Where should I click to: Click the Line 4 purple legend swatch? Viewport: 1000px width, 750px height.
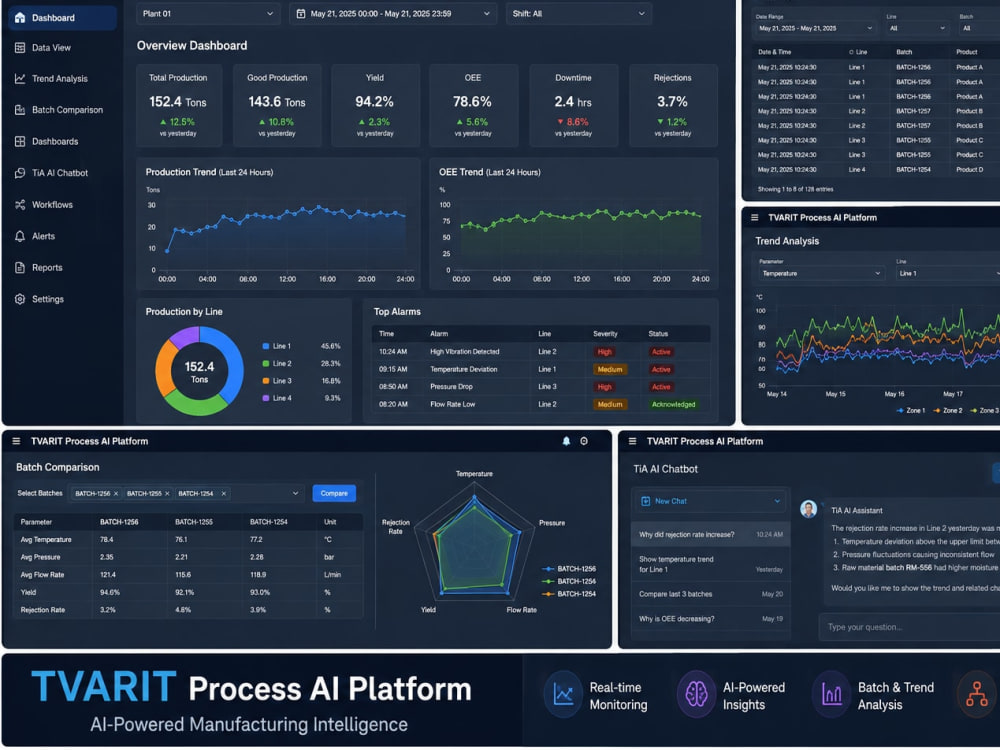click(266, 398)
